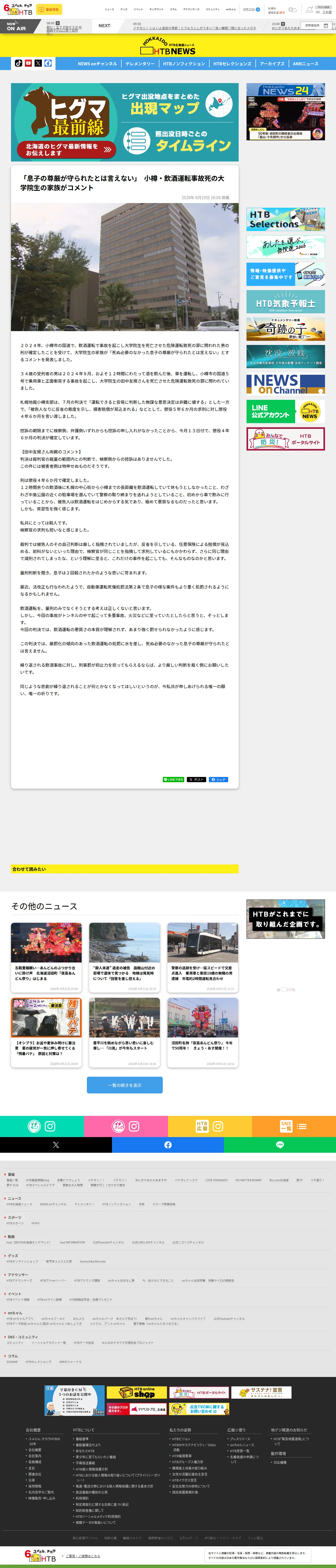
Task: Click the yellow 番組情報 button in the header
Action: (49, 10)
